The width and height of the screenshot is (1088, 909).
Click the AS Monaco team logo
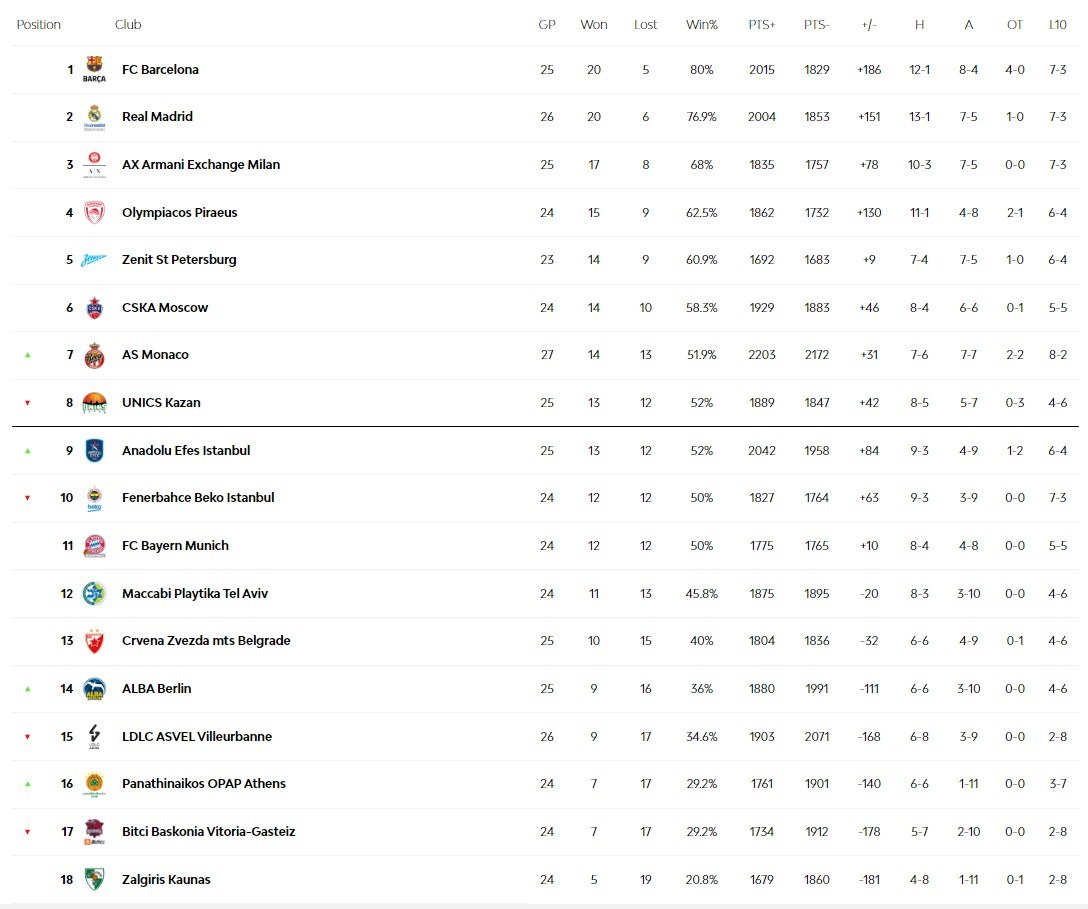(x=94, y=355)
